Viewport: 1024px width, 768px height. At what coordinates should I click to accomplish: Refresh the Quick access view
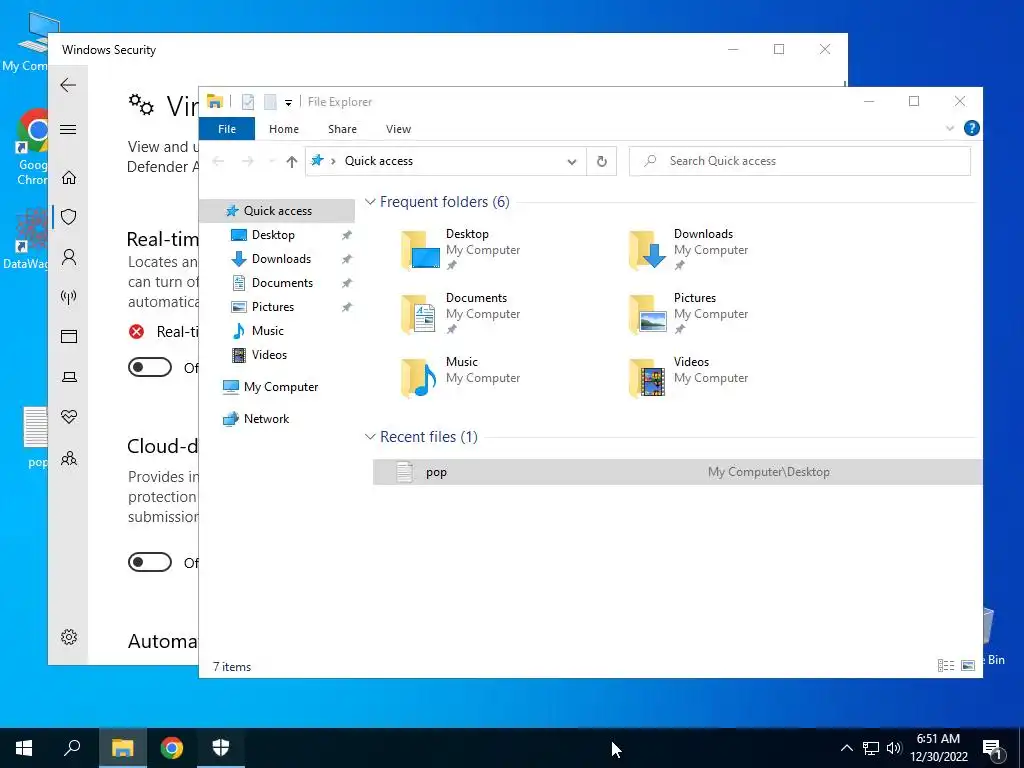601,161
